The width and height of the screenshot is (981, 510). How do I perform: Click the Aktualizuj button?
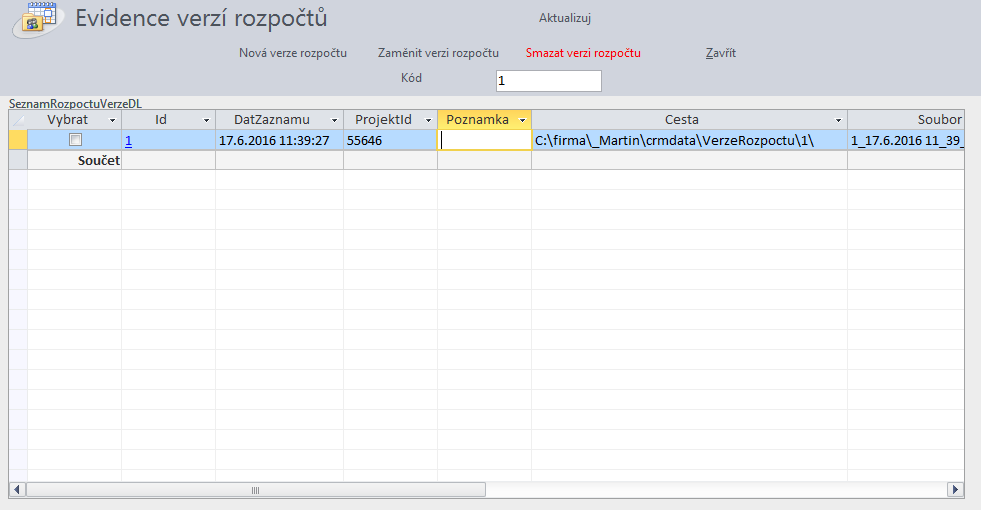pyautogui.click(x=565, y=18)
